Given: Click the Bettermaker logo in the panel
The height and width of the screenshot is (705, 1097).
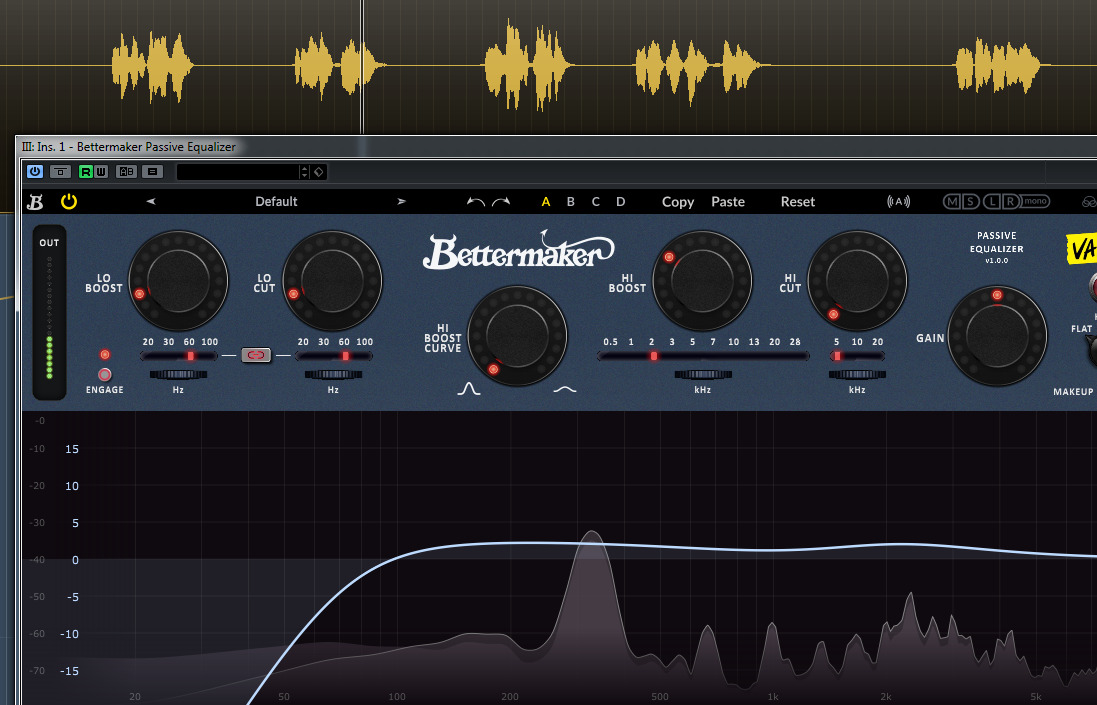Looking at the screenshot, I should click(518, 251).
